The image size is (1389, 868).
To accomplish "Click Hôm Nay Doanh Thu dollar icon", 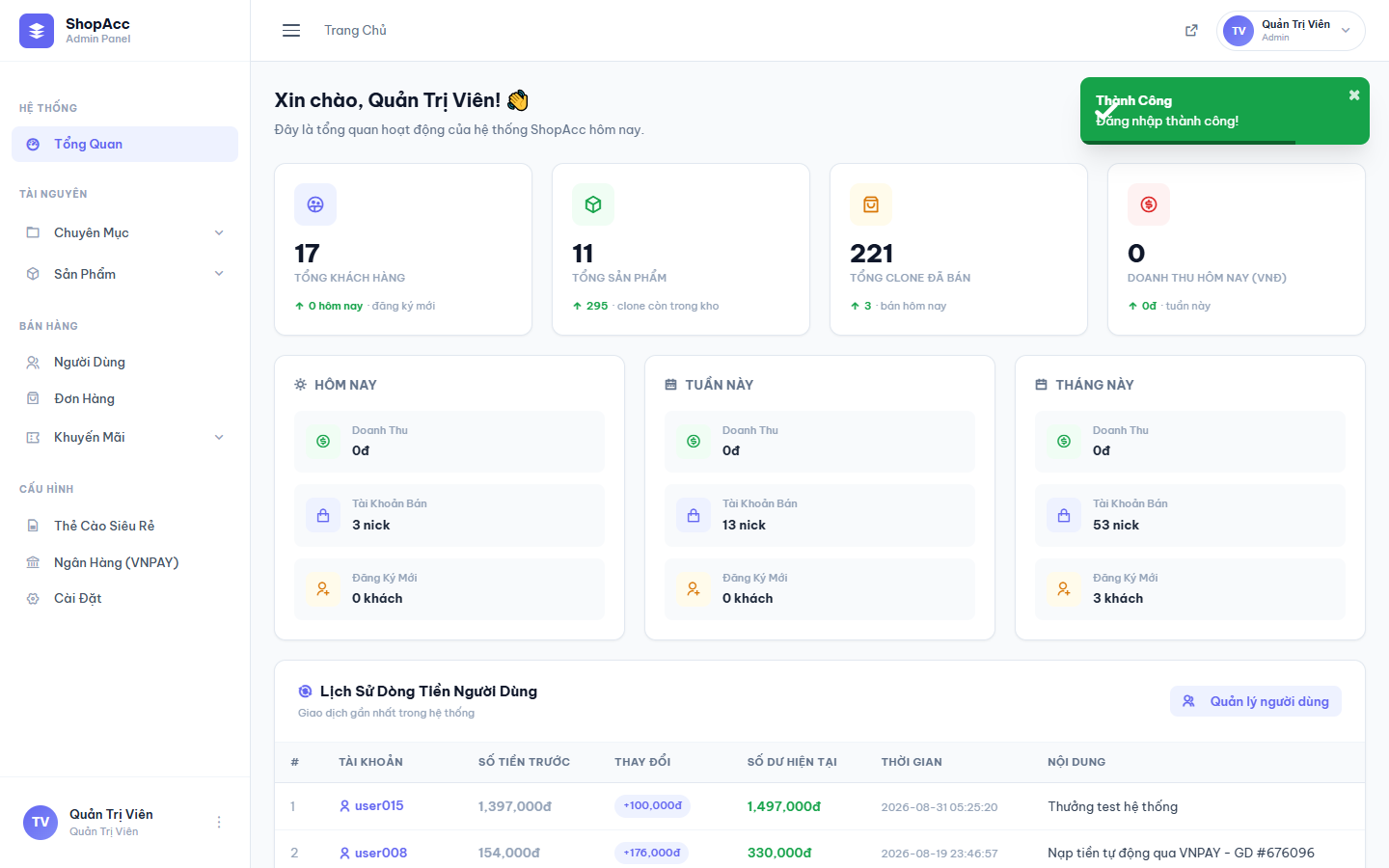I will 323,441.
